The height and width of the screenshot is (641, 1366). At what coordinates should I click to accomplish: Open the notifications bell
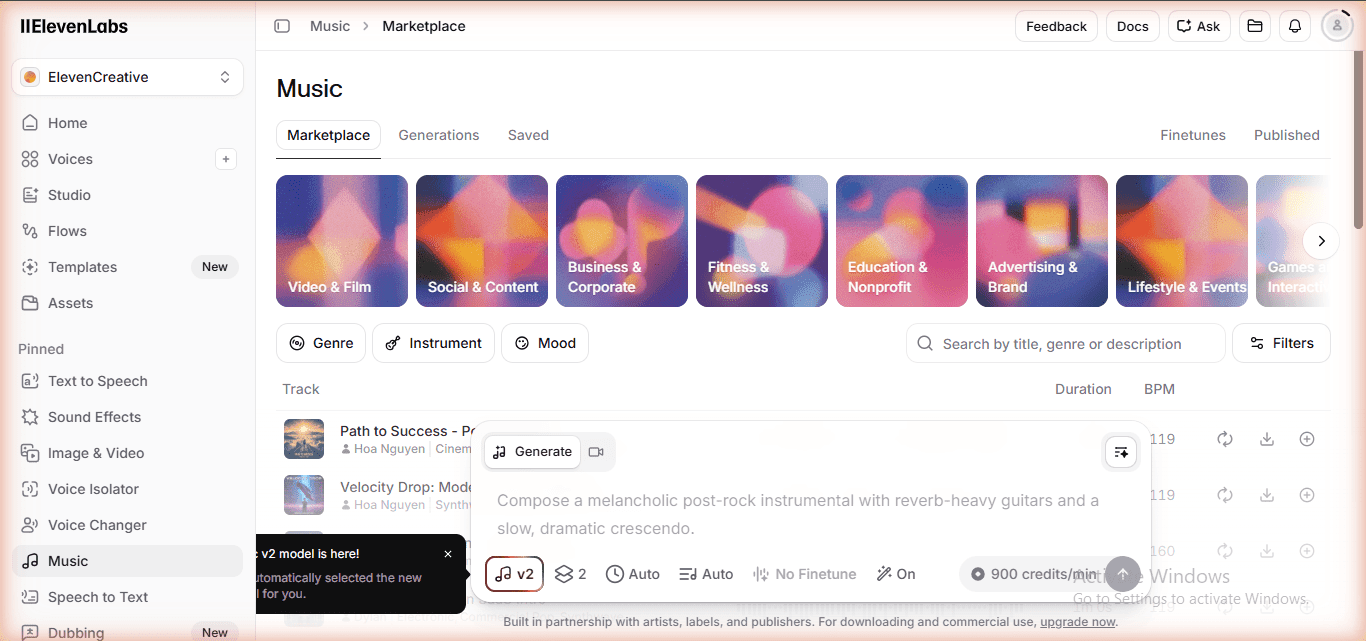(1295, 26)
